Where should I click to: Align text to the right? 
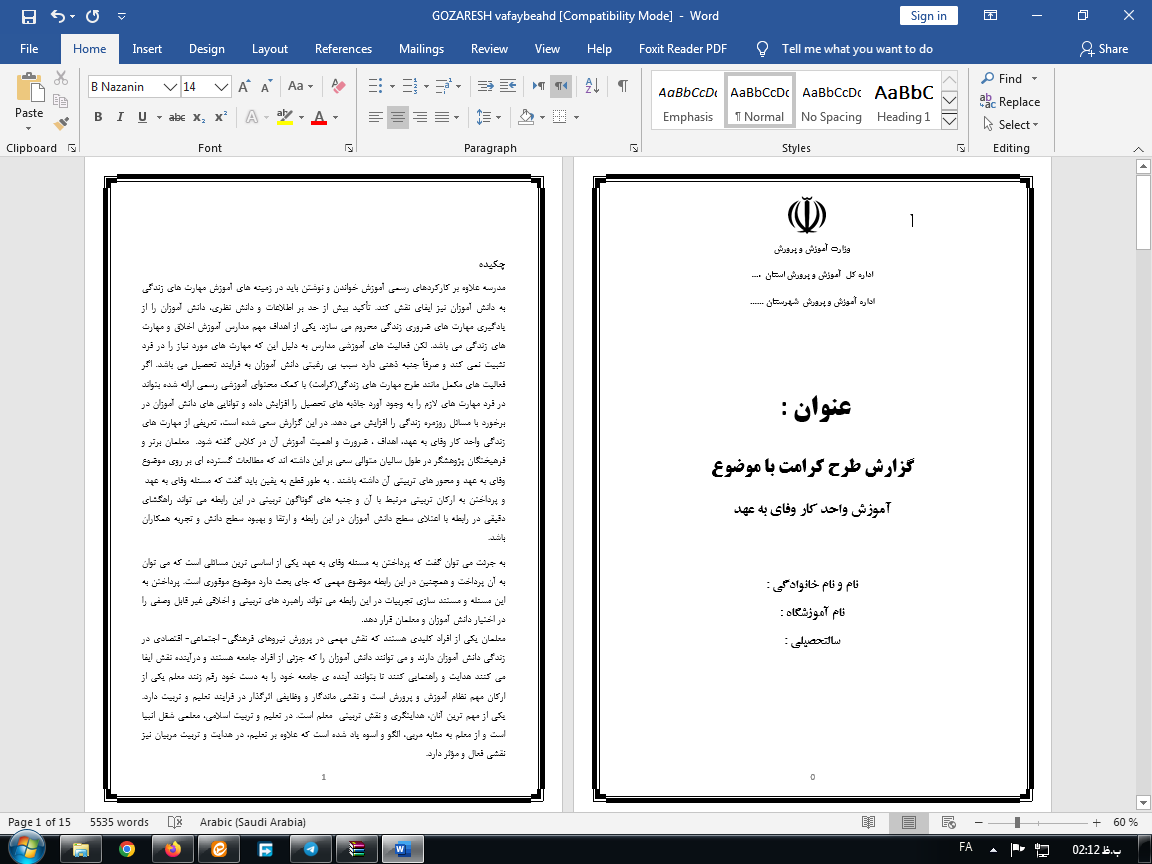(420, 117)
